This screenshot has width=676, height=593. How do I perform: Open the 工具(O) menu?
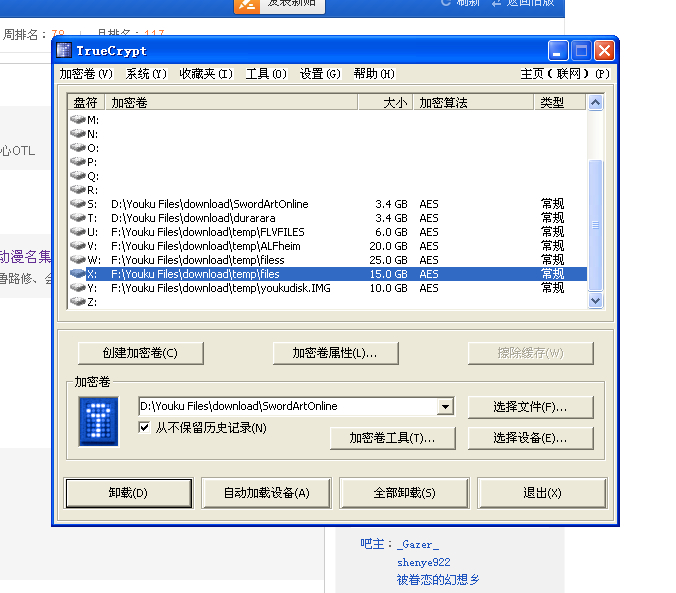pyautogui.click(x=266, y=74)
